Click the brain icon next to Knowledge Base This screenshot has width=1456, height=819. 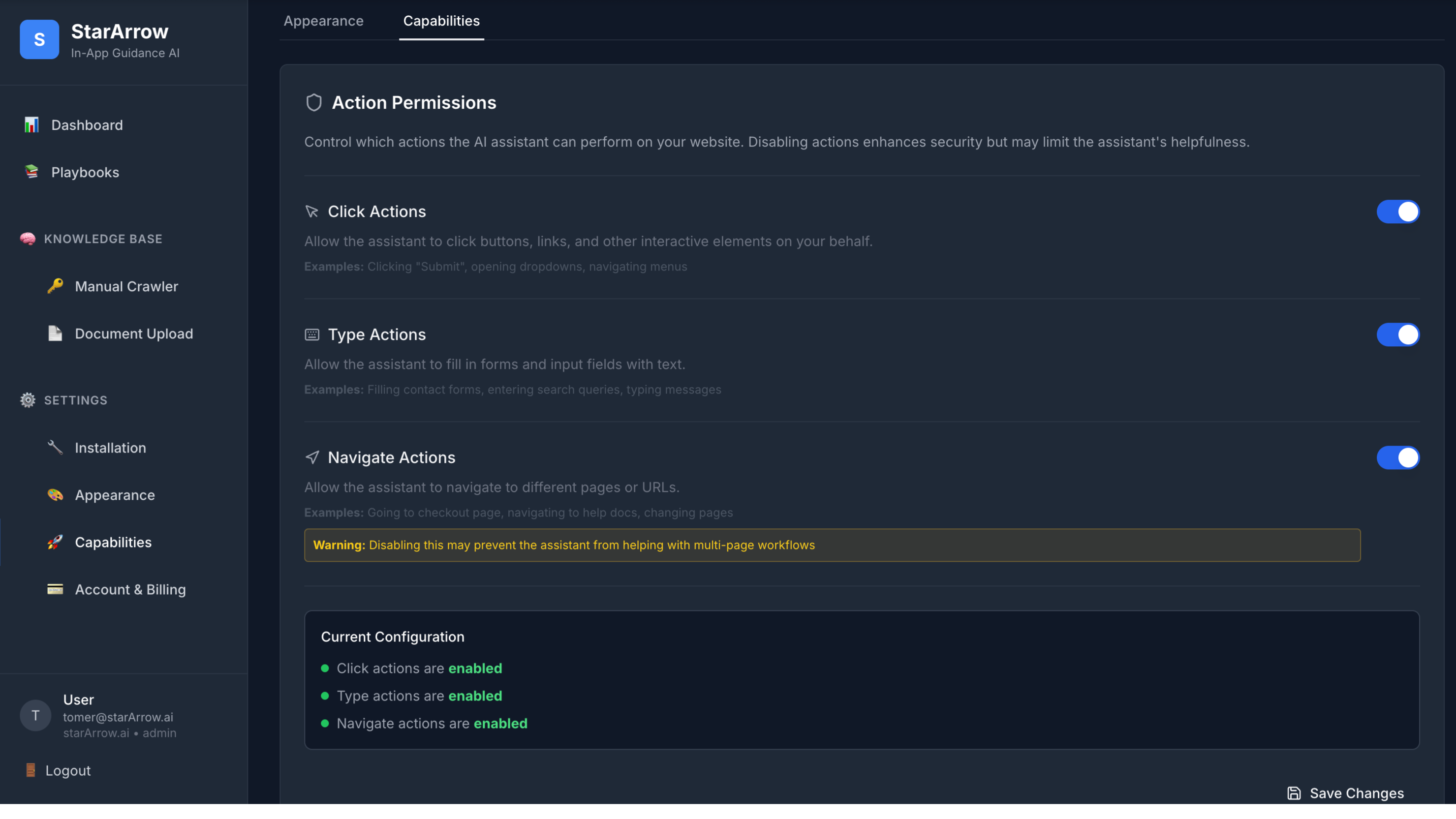point(27,239)
